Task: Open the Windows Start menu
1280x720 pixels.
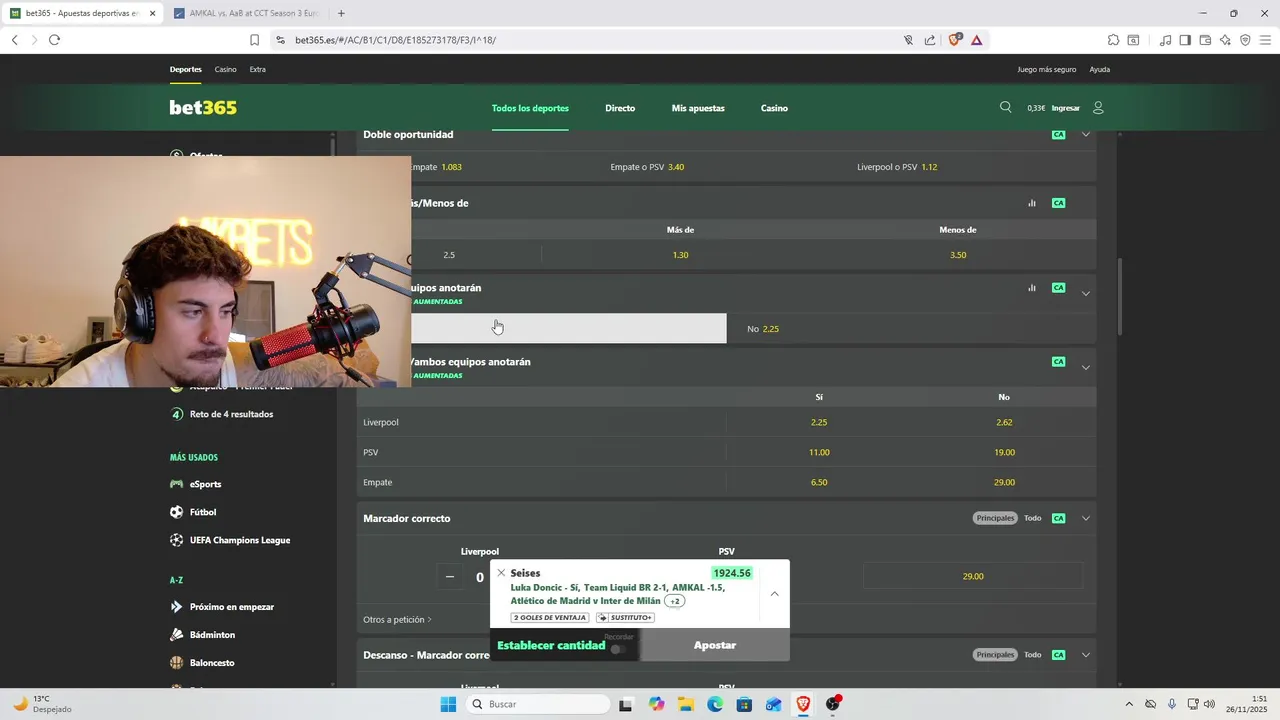Action: coord(448,704)
